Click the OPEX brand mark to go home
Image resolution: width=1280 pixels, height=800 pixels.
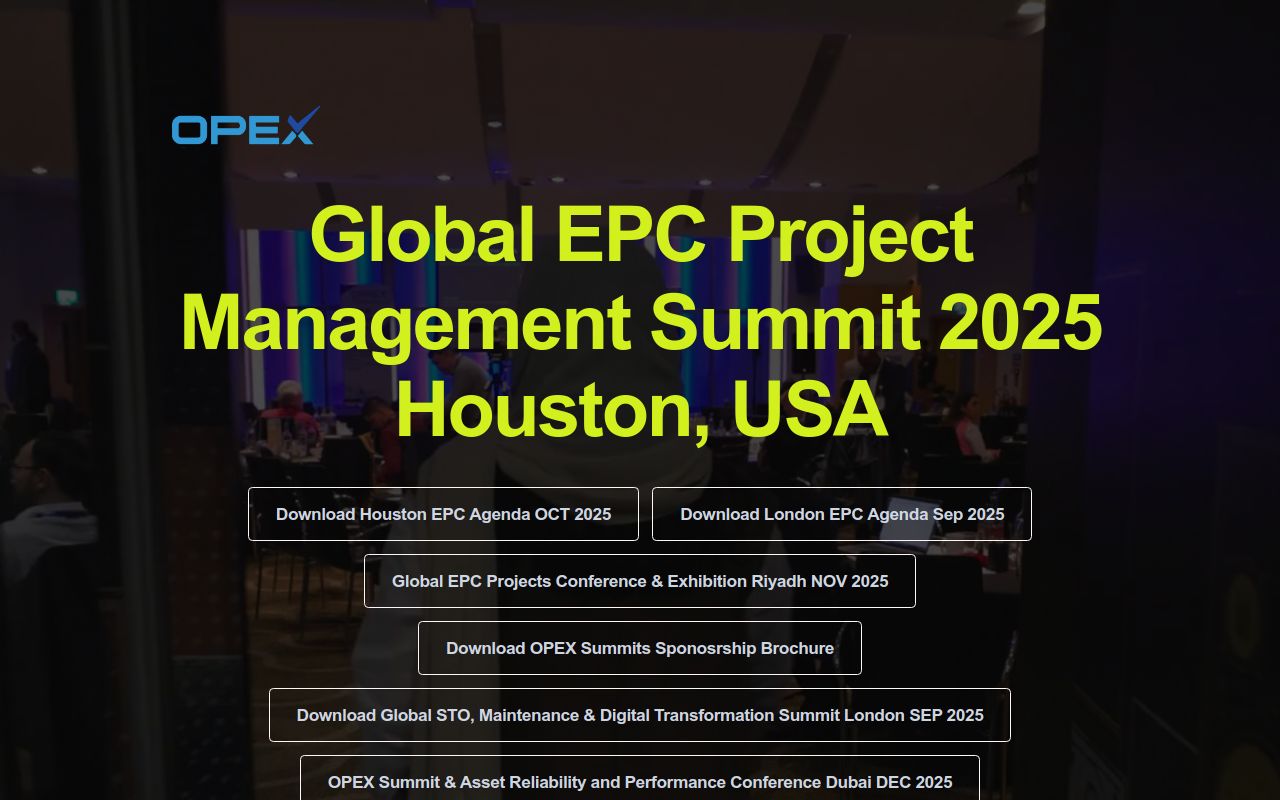coord(244,126)
